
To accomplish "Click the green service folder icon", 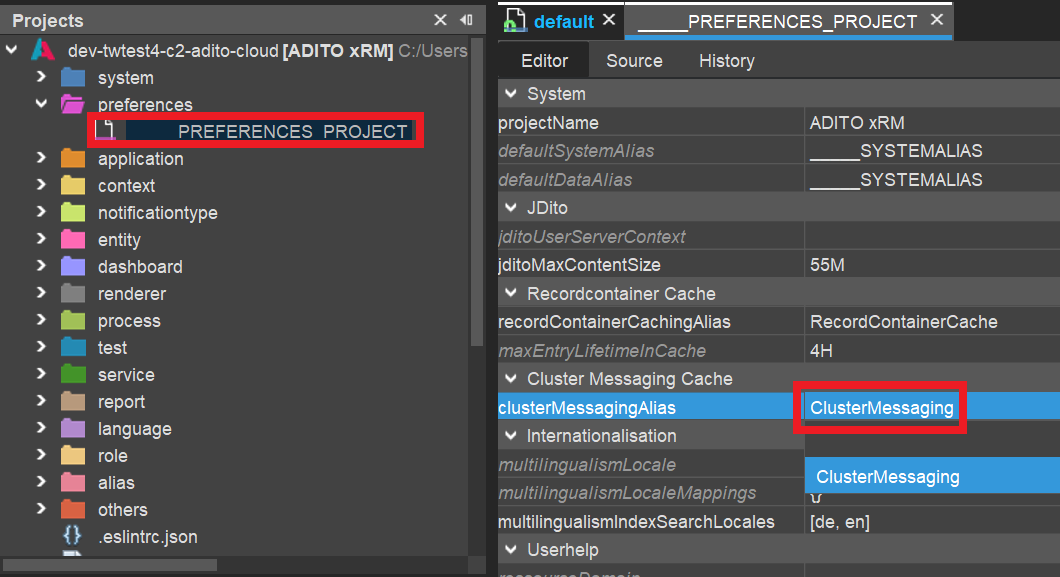I will pos(73,375).
